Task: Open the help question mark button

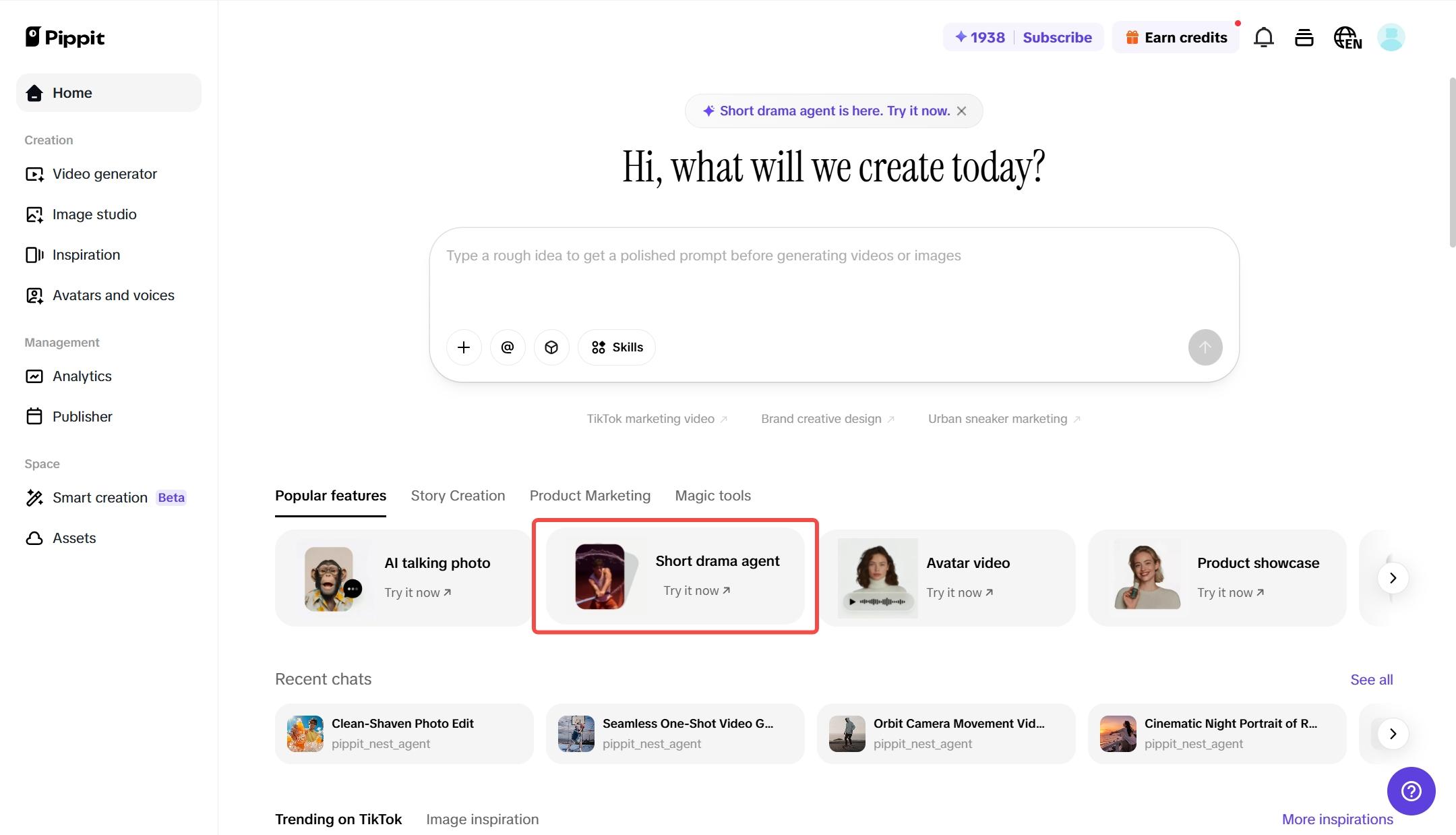Action: click(1411, 790)
